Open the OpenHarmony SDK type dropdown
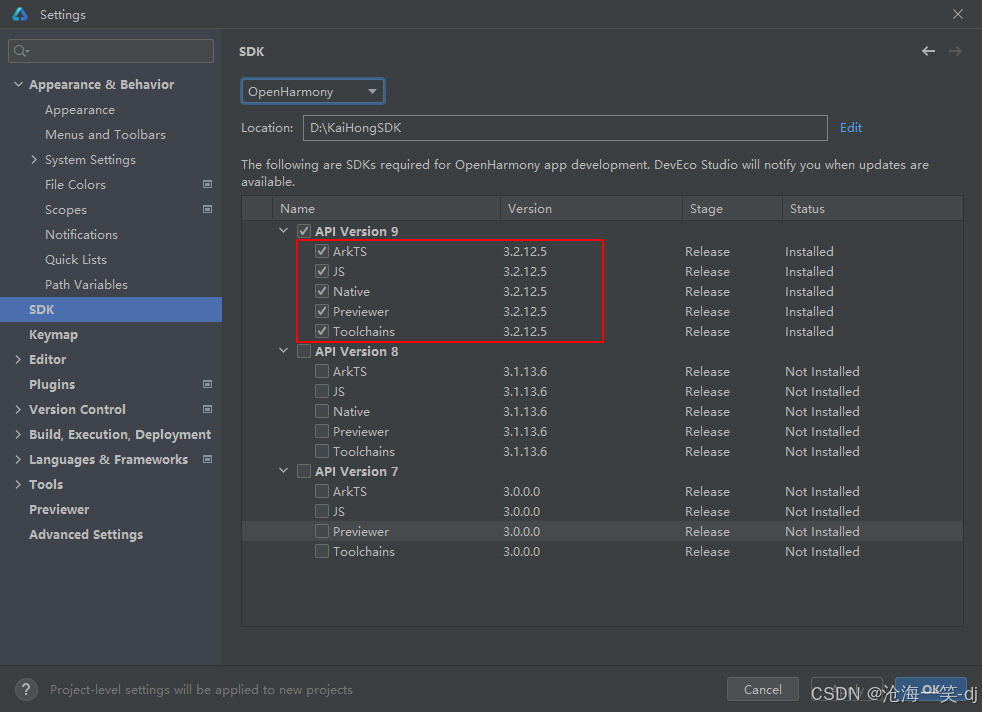This screenshot has width=982, height=712. point(313,91)
